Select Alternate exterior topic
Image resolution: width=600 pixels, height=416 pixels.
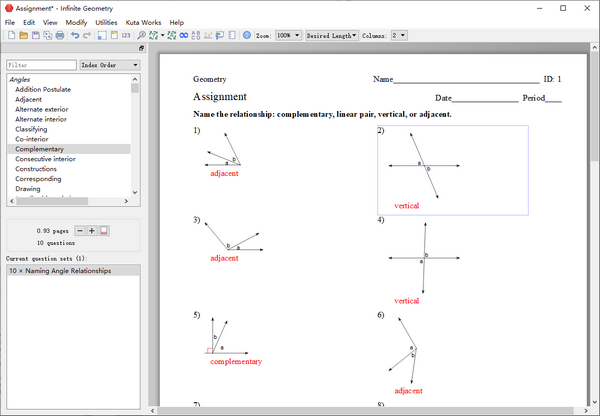[41, 109]
